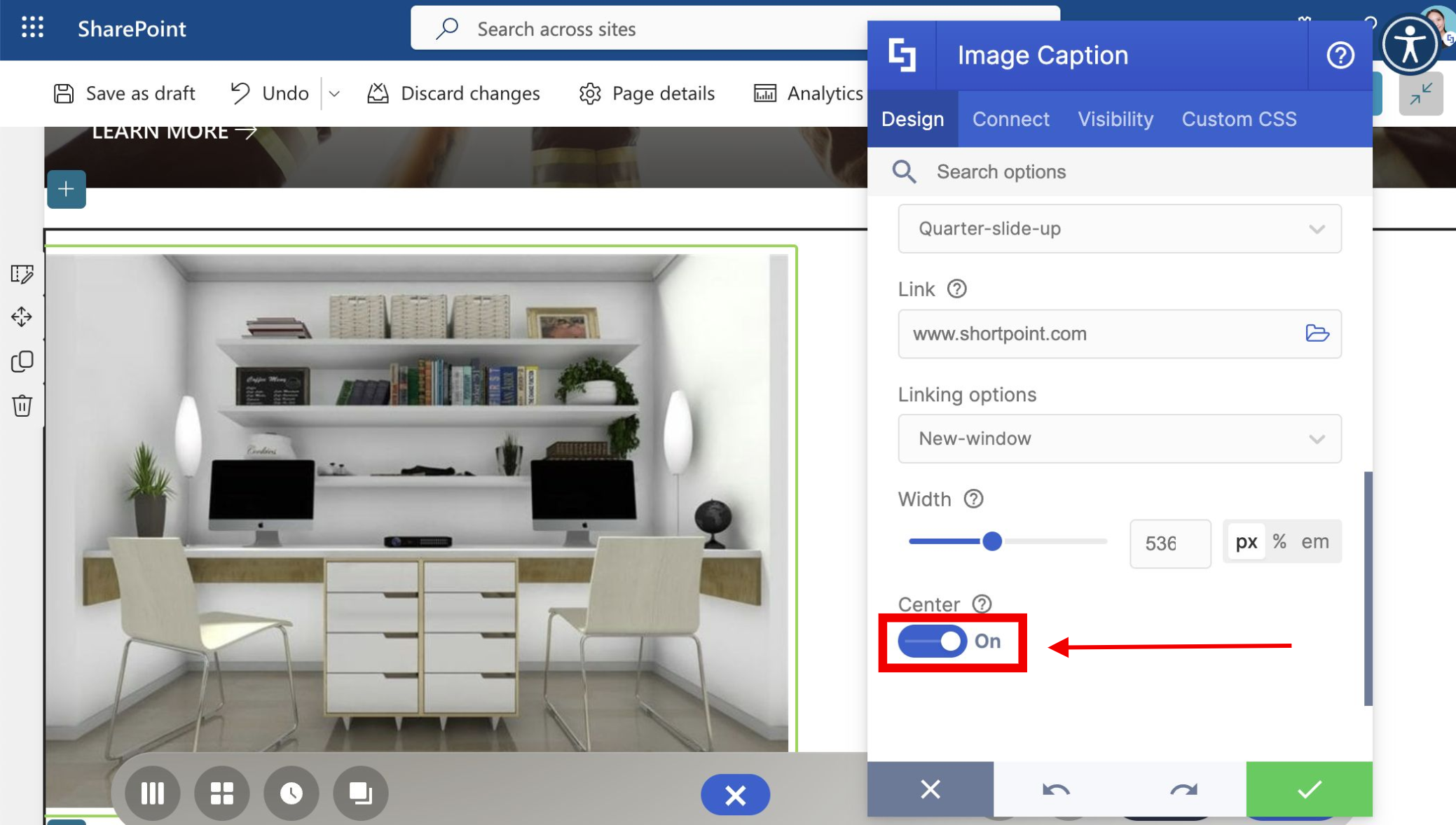Click the browse folder icon in Link field

[x=1317, y=333]
